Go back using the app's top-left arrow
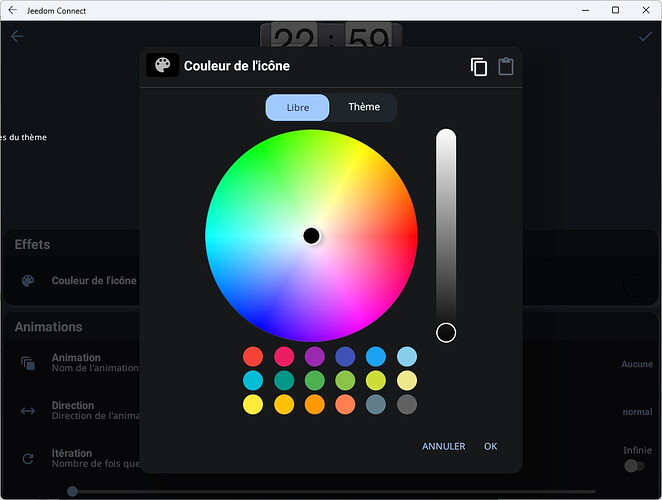Image resolution: width=662 pixels, height=500 pixels. (x=17, y=37)
